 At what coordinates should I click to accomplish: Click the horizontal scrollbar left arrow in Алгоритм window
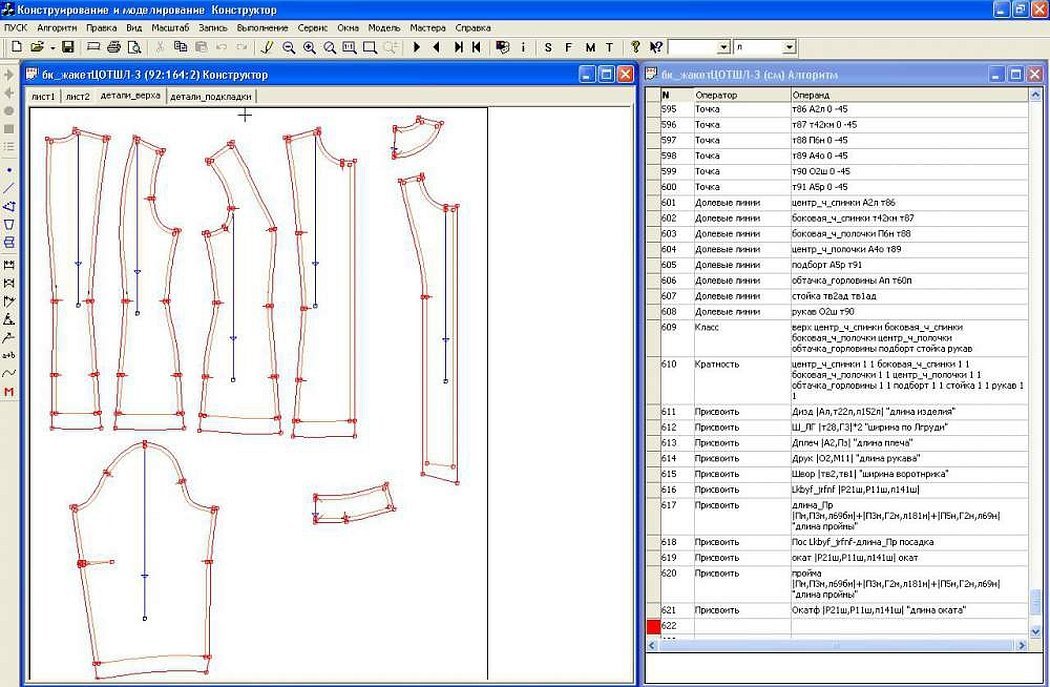click(653, 645)
